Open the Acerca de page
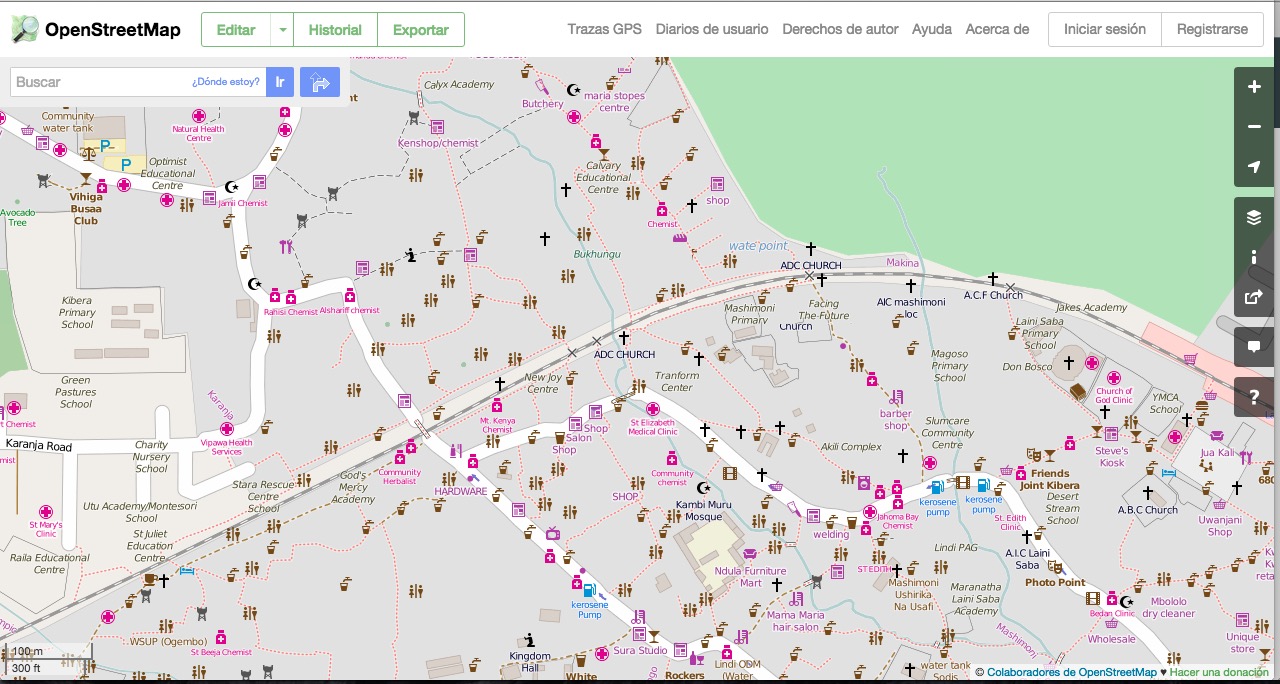 [997, 29]
